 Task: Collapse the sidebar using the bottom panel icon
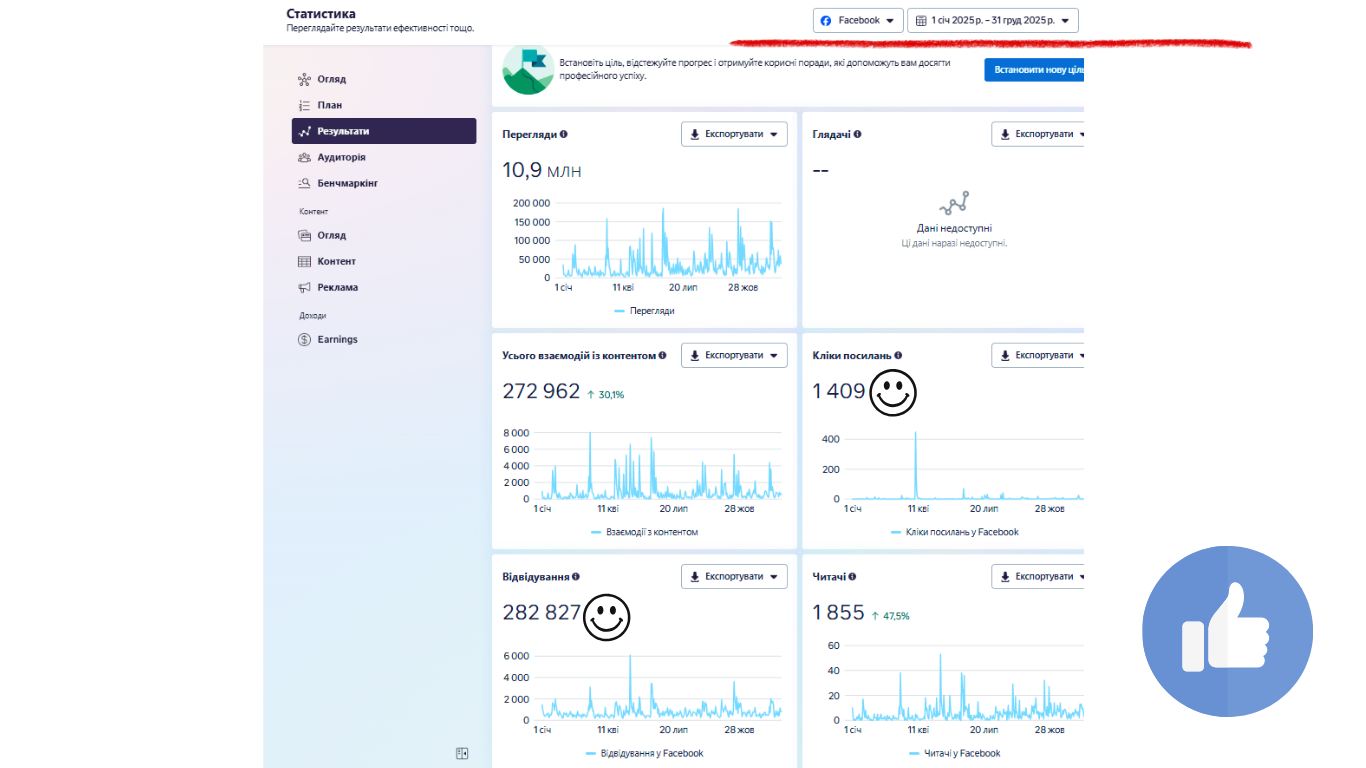pyautogui.click(x=462, y=753)
